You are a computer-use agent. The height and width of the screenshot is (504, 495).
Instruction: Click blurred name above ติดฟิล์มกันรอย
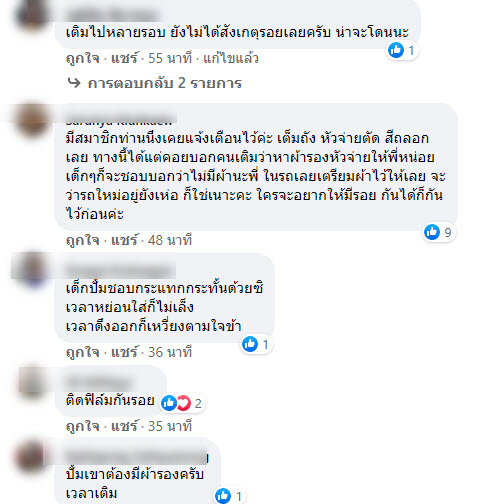pyautogui.click(x=99, y=382)
